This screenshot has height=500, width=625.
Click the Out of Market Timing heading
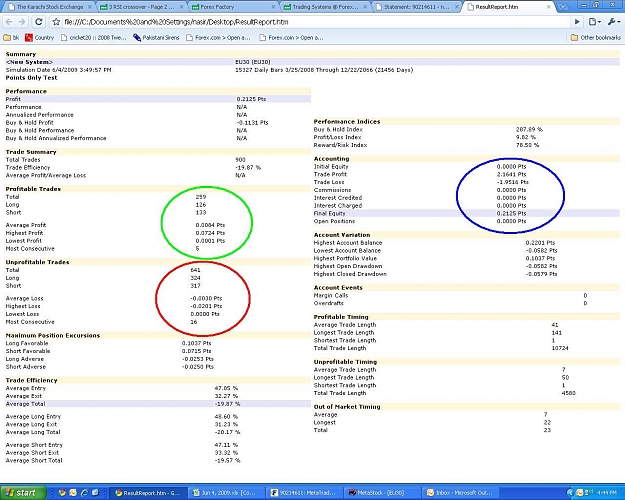point(347,407)
